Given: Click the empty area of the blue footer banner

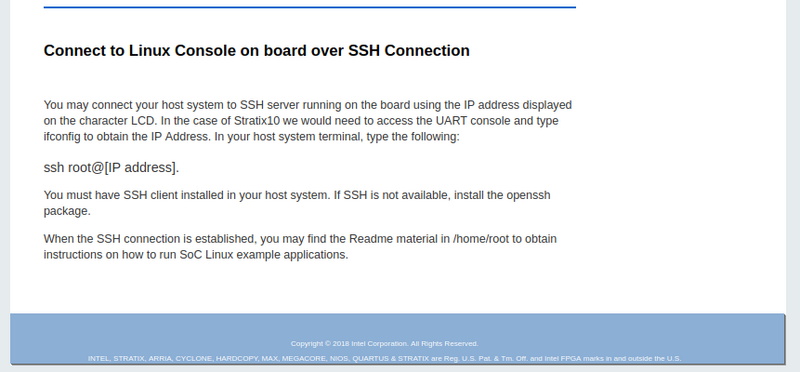Looking at the screenshot, I should click(x=153, y=329).
